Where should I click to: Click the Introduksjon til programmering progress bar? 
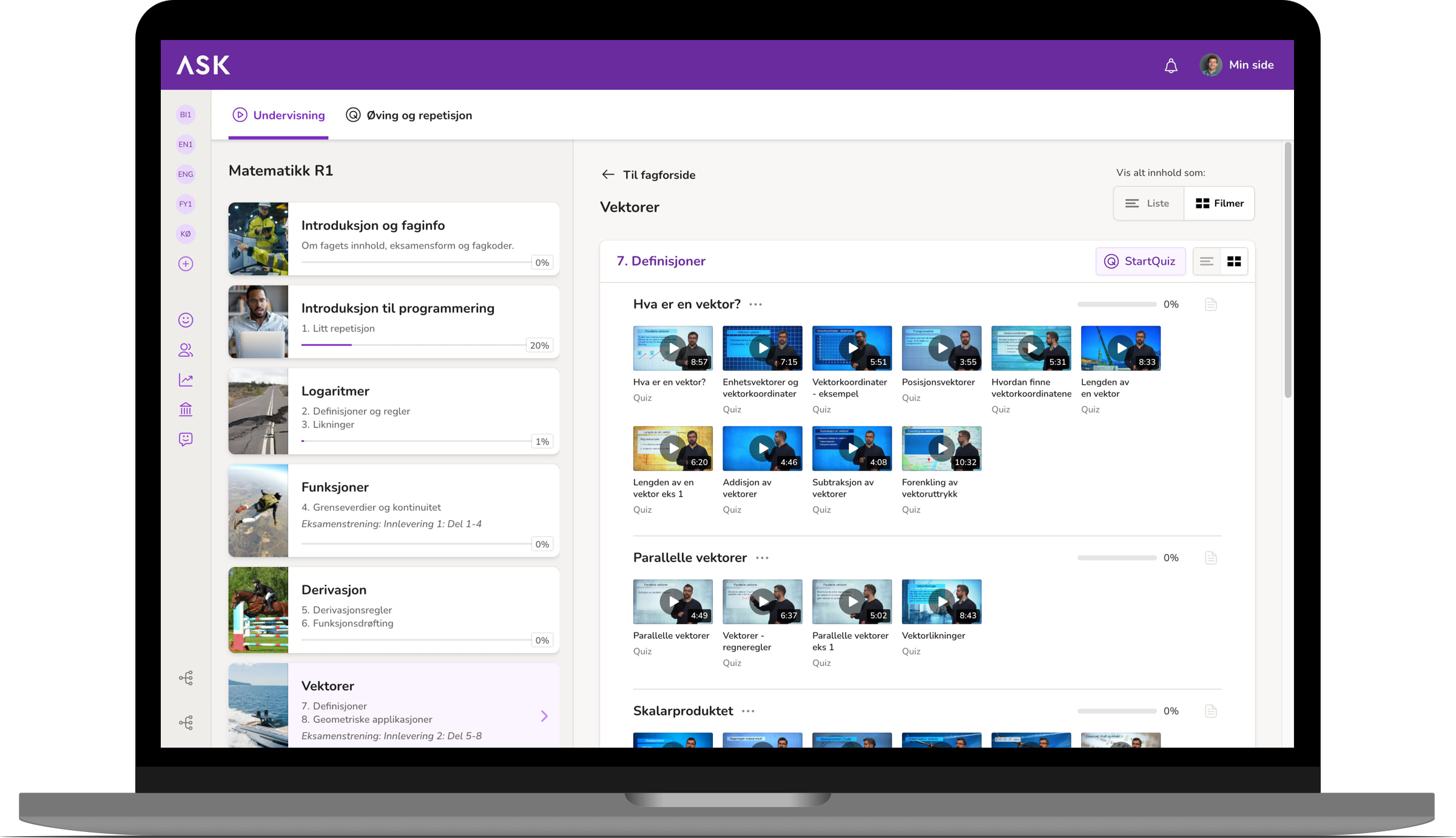point(413,345)
